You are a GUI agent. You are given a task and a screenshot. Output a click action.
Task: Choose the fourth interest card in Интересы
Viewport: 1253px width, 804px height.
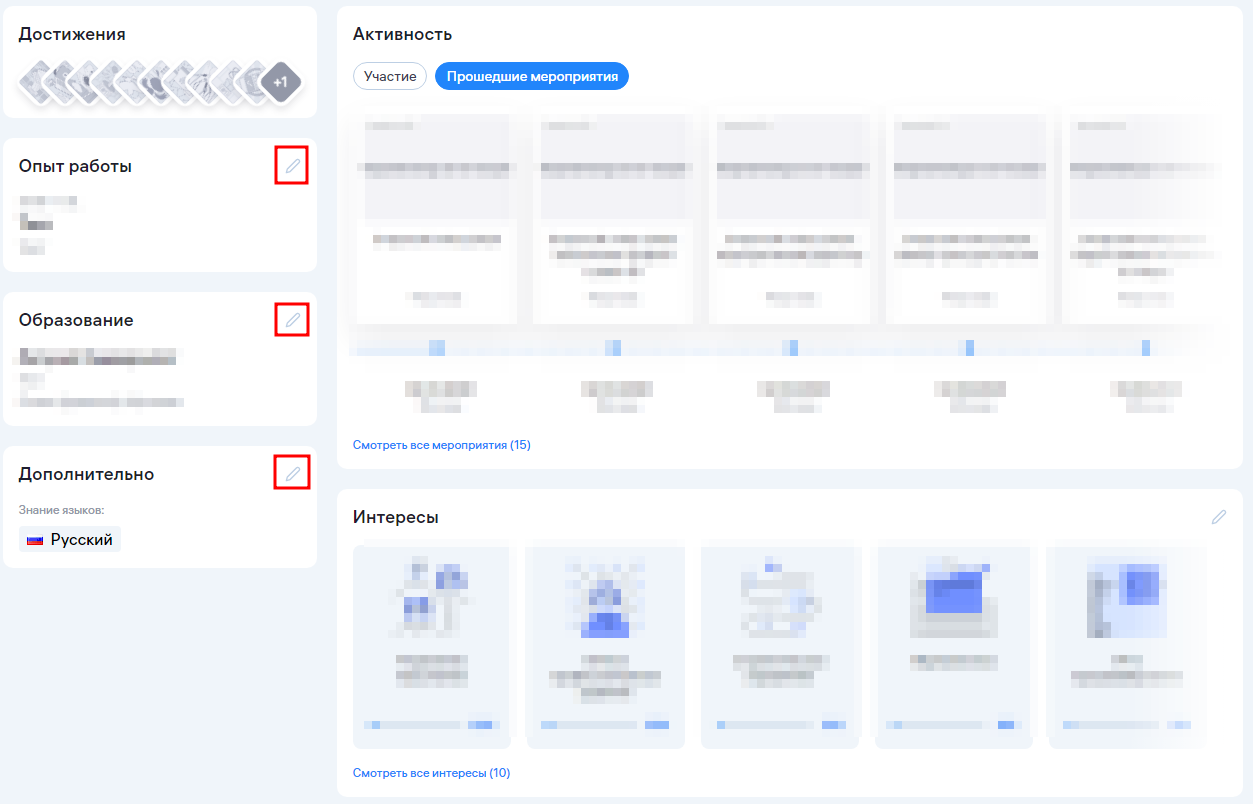[x=954, y=645]
